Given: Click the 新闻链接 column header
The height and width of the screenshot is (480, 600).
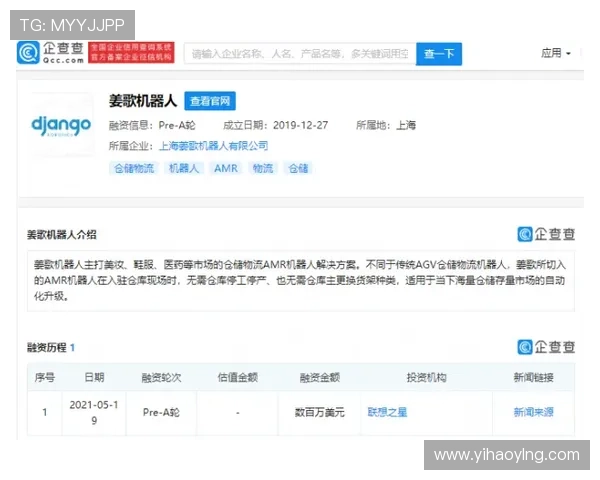Looking at the screenshot, I should (533, 378).
